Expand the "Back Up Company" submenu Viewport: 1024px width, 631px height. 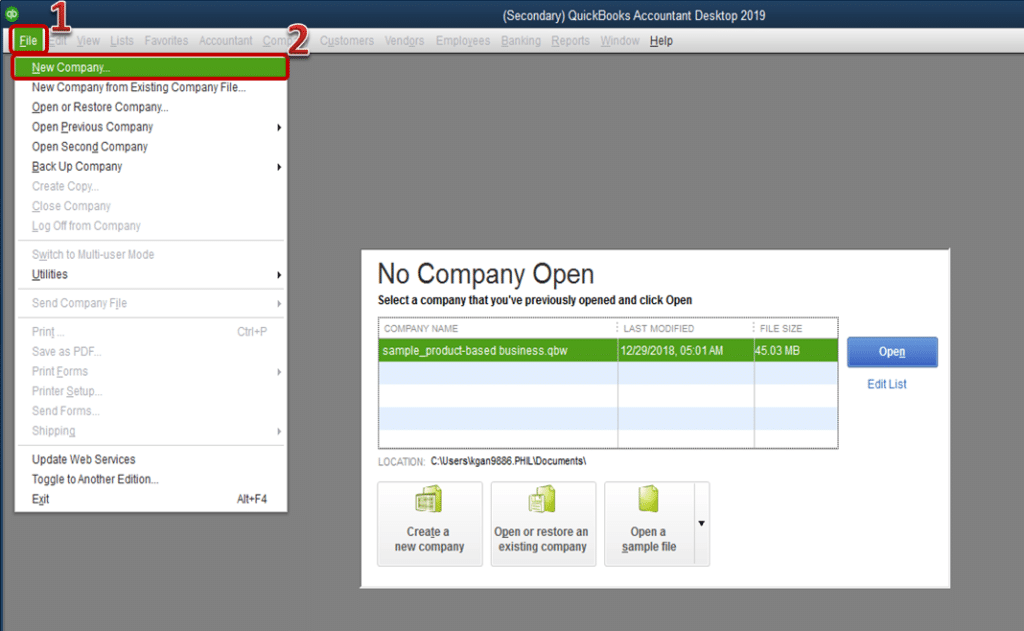coord(278,166)
